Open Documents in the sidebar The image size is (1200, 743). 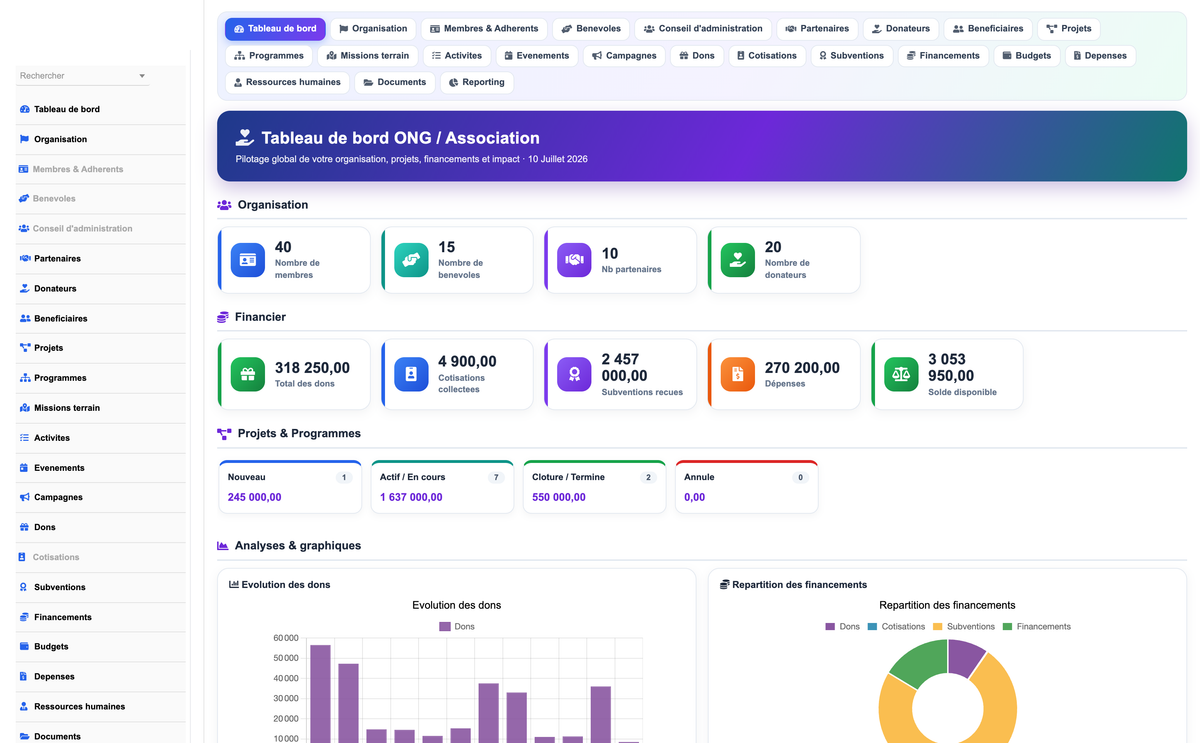pos(101,735)
